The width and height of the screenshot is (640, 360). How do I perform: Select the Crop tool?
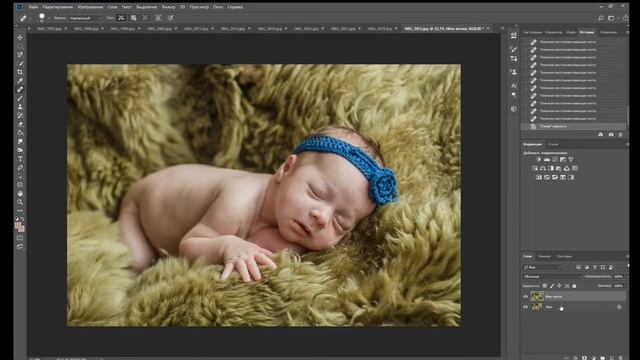pos(20,72)
